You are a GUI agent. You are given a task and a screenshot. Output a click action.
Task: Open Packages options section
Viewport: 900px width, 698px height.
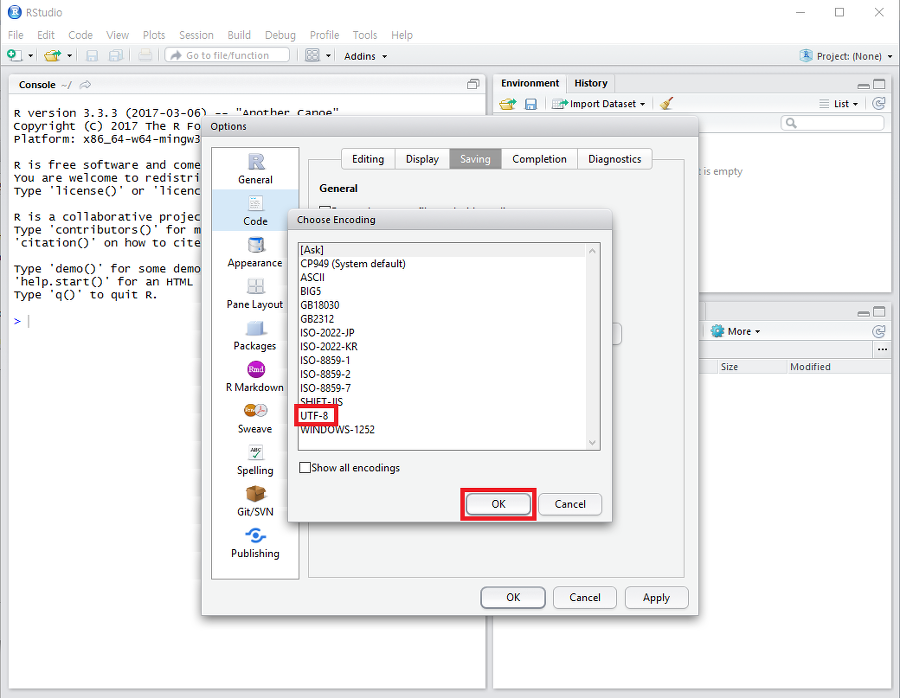point(255,336)
